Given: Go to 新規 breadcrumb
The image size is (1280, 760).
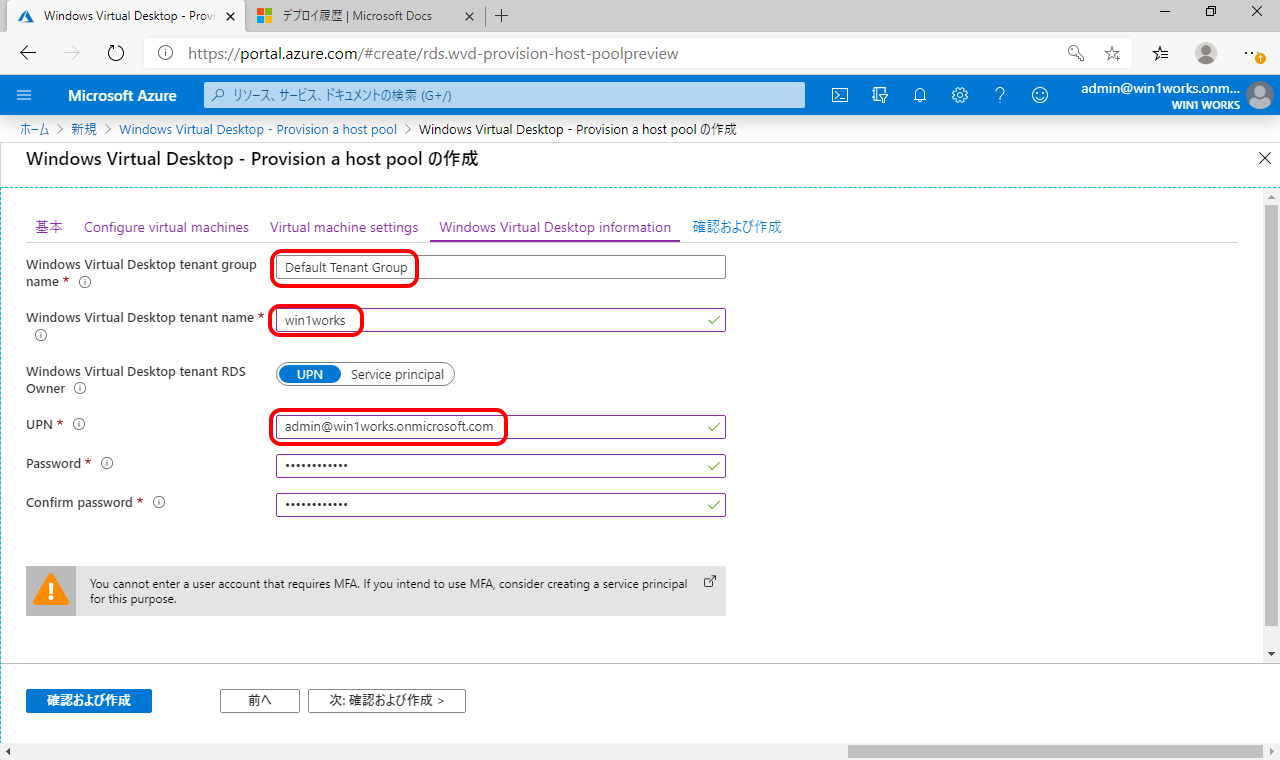Looking at the screenshot, I should pyautogui.click(x=84, y=129).
